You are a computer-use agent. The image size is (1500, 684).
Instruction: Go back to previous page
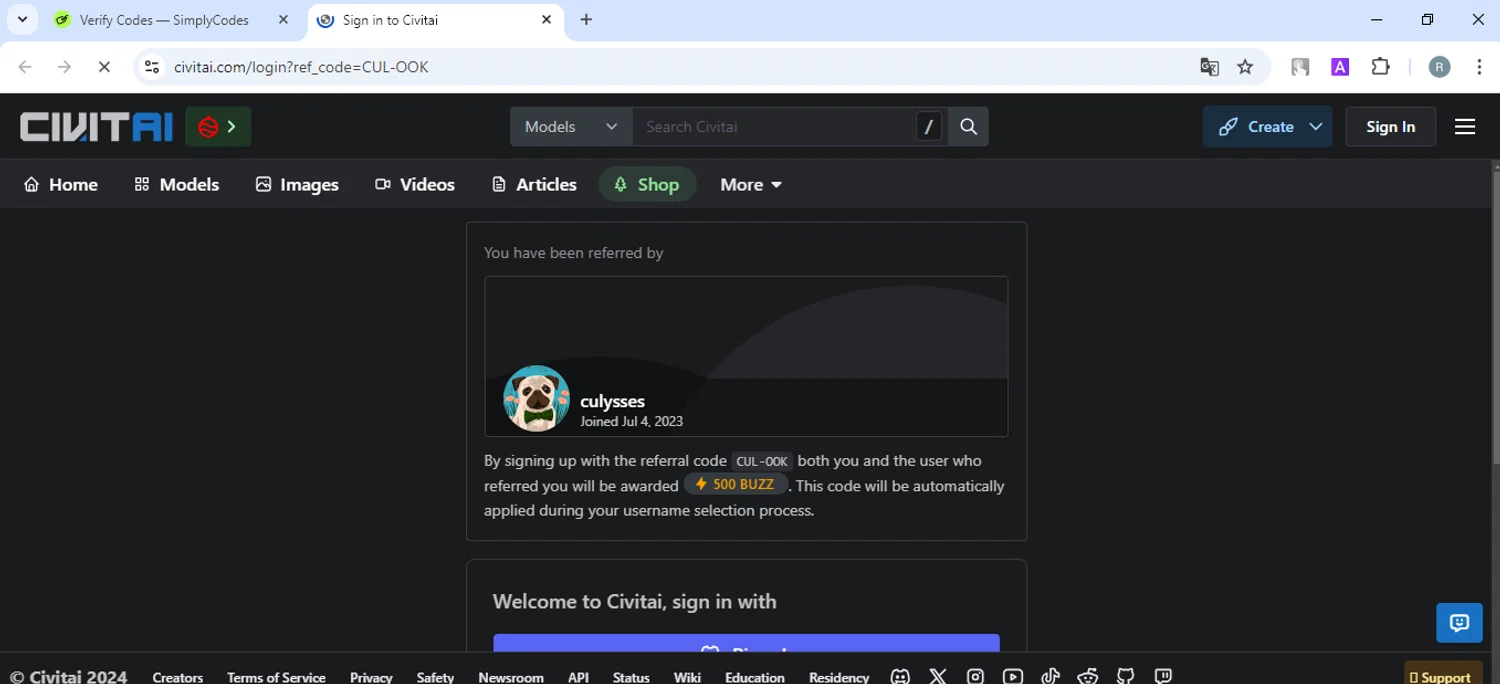coord(25,67)
